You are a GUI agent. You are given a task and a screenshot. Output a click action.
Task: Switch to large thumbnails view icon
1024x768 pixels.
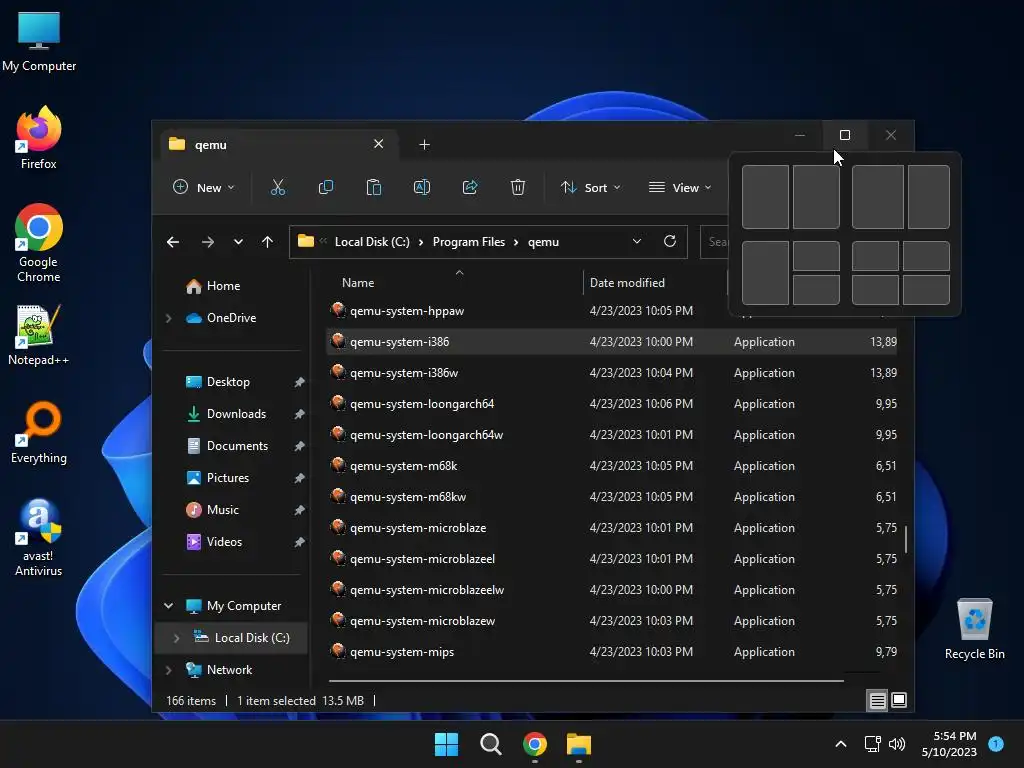[x=899, y=700]
